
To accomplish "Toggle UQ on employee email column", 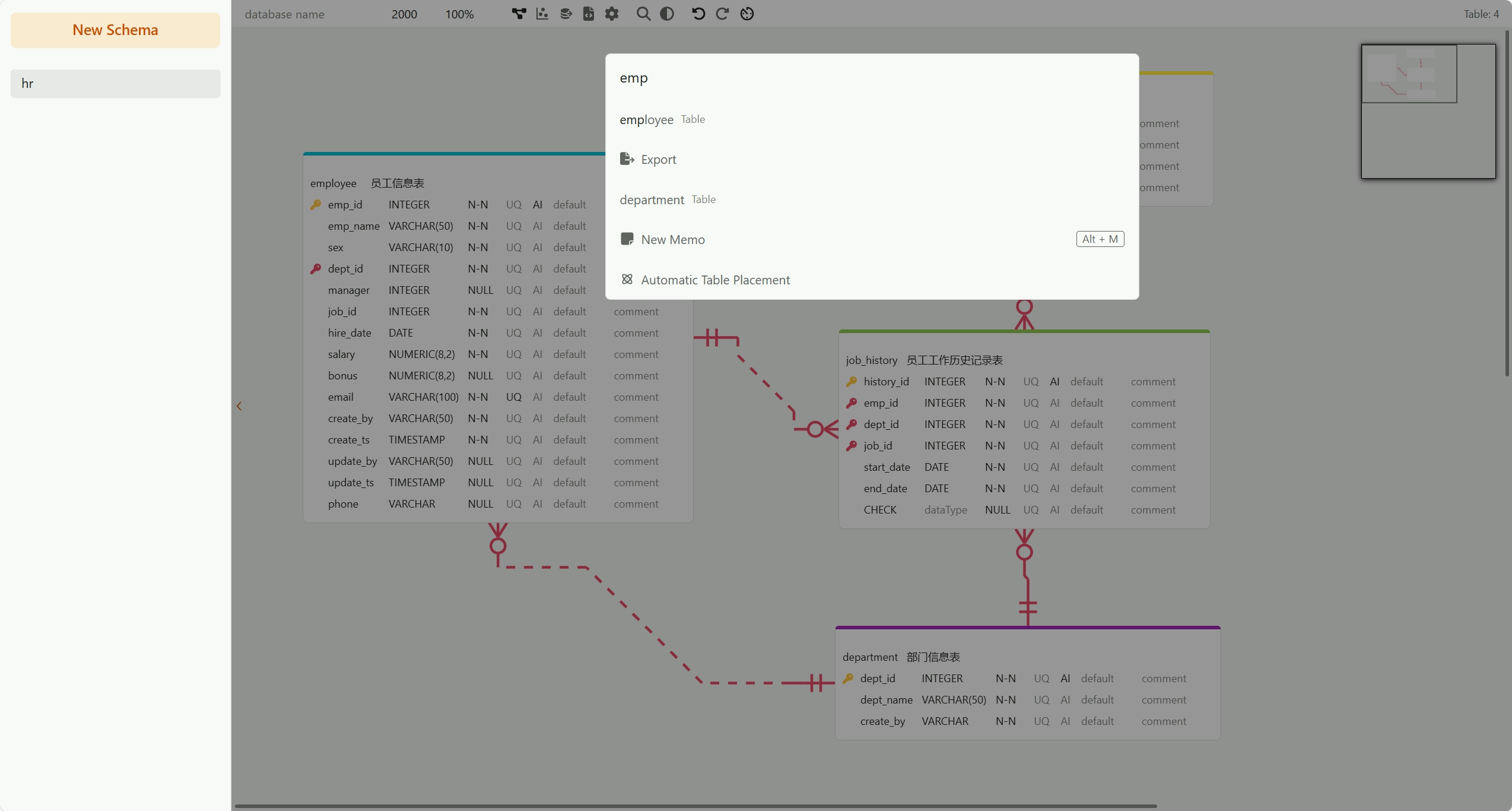I will [x=513, y=397].
